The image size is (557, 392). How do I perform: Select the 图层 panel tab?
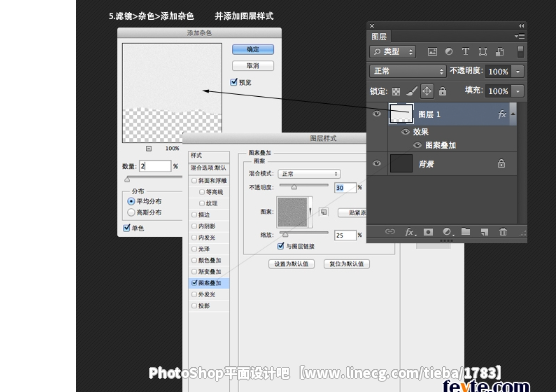click(379, 36)
